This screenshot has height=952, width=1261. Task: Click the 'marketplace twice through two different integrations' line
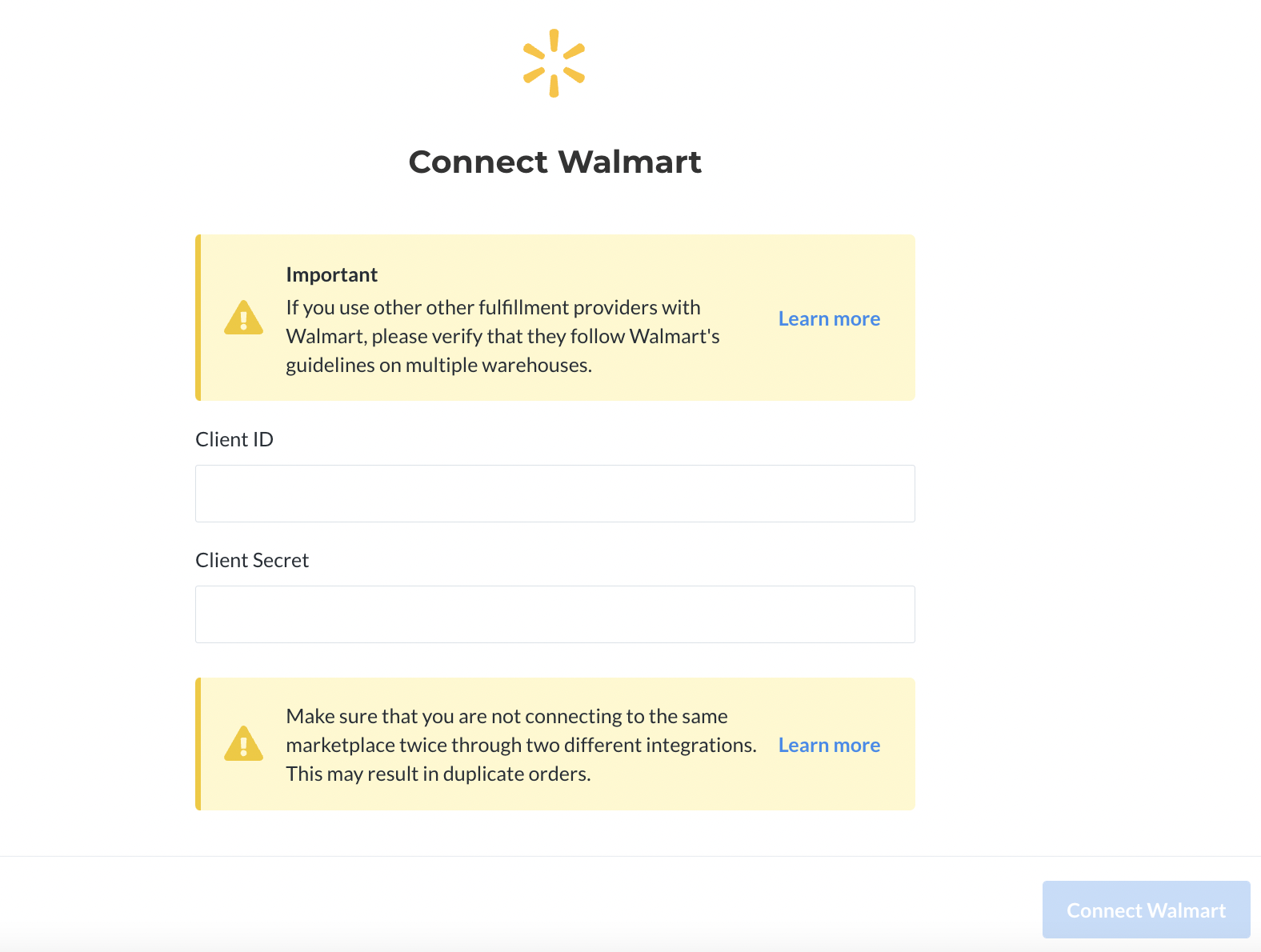[522, 745]
